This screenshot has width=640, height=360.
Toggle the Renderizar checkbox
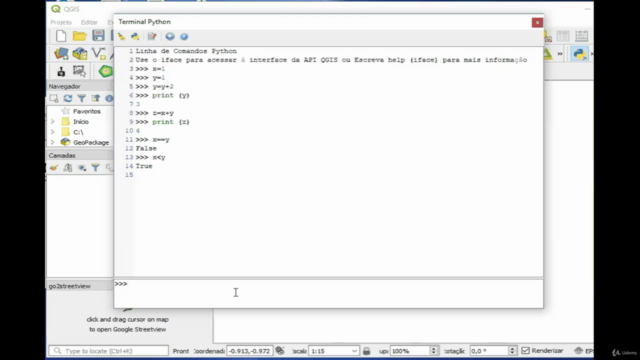click(x=526, y=351)
